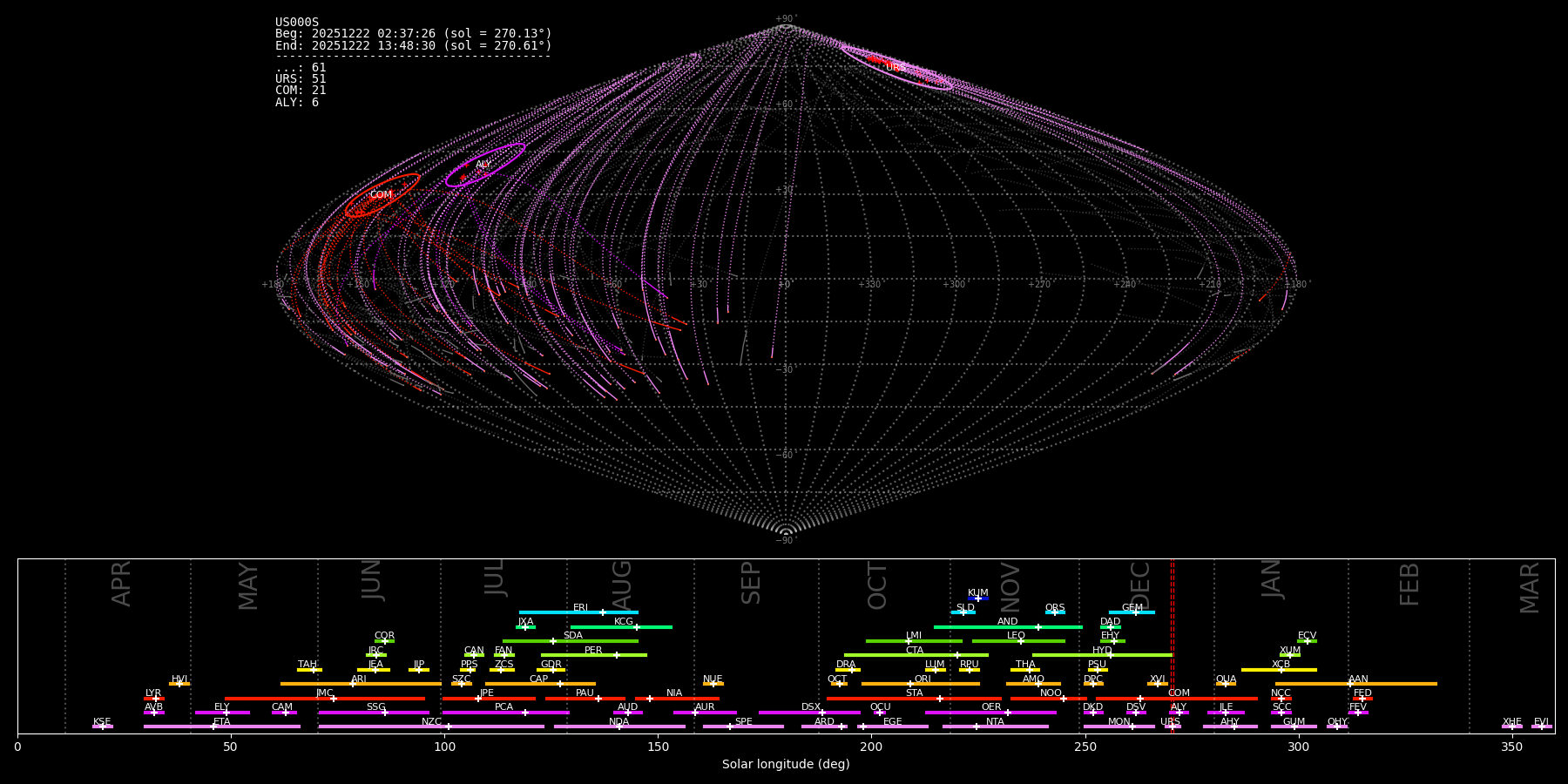Click the AUG month label in the timeline
This screenshot has width=1568, height=784.
[622, 585]
